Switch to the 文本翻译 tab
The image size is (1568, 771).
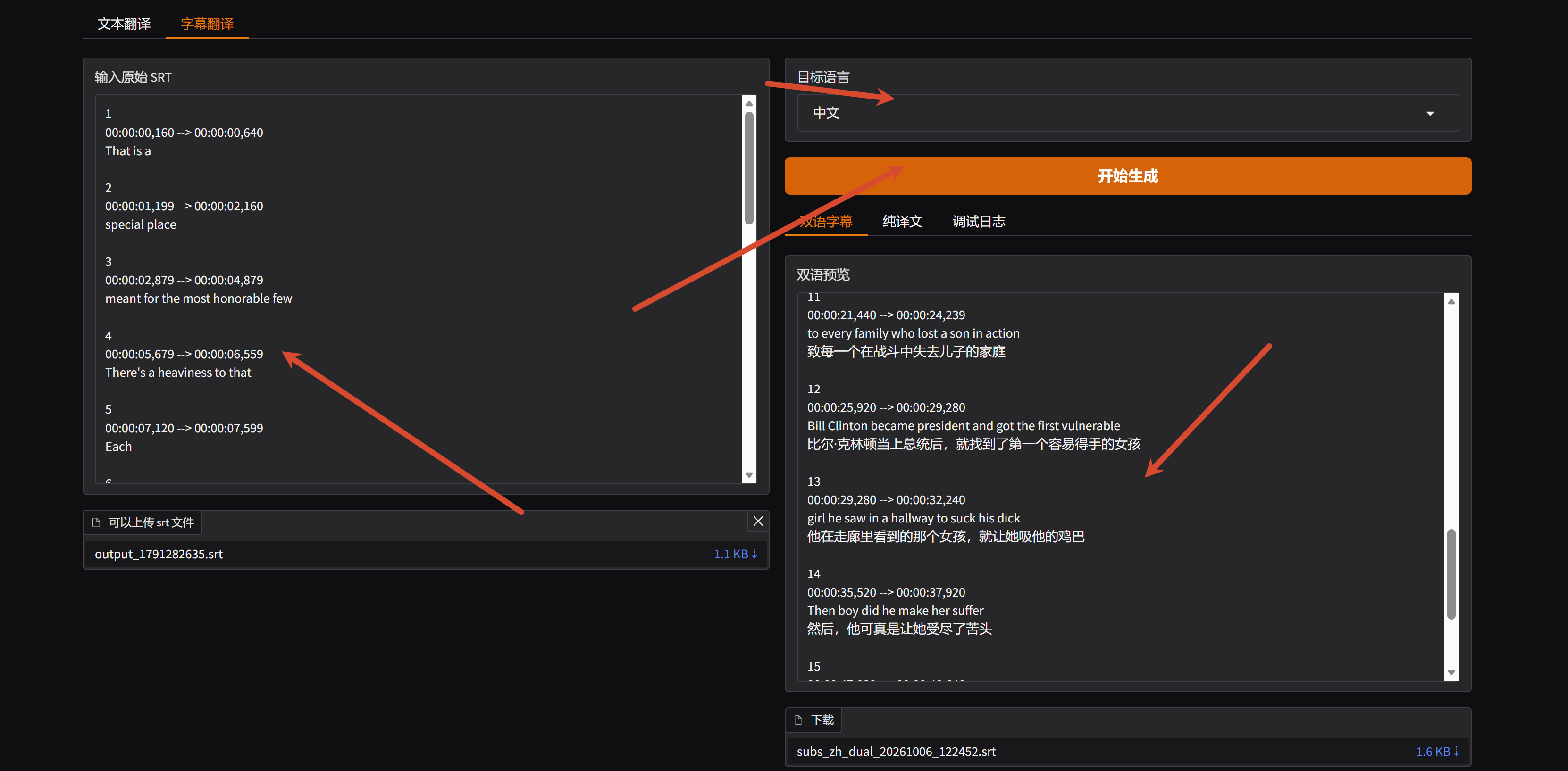tap(124, 24)
